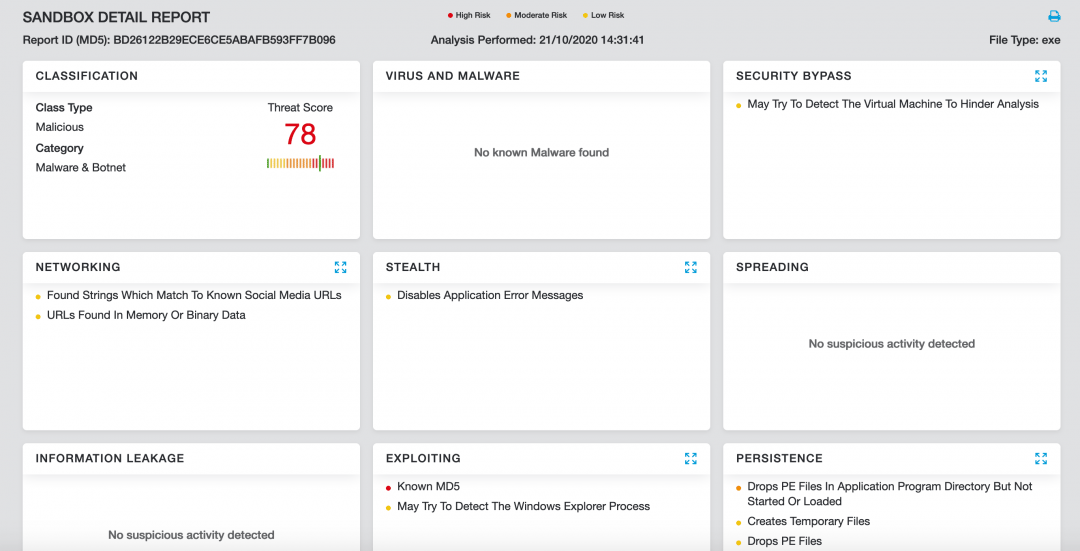Click the Low Risk legend indicator
This screenshot has height=551, width=1080.
point(603,16)
